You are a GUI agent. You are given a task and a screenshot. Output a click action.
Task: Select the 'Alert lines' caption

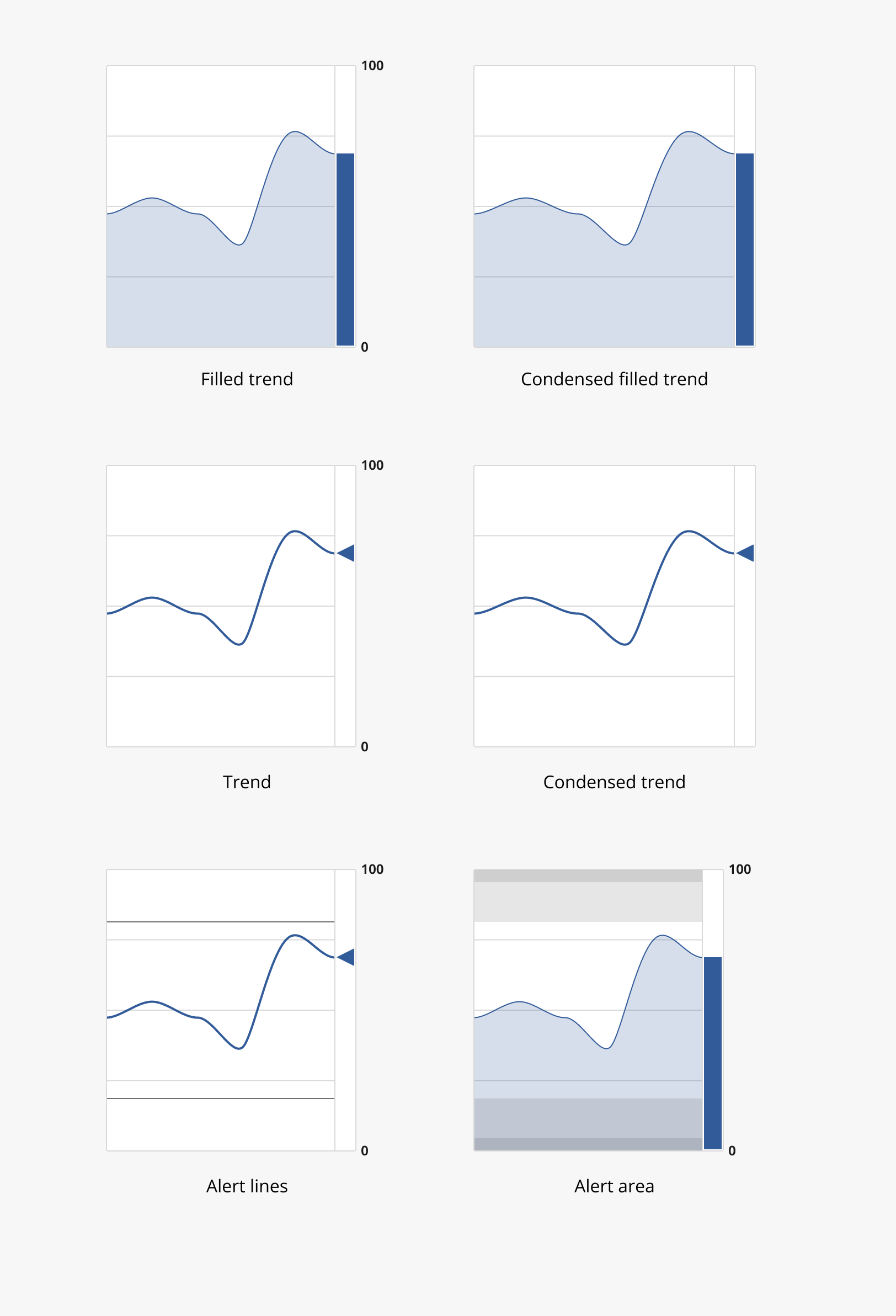coord(247,1186)
